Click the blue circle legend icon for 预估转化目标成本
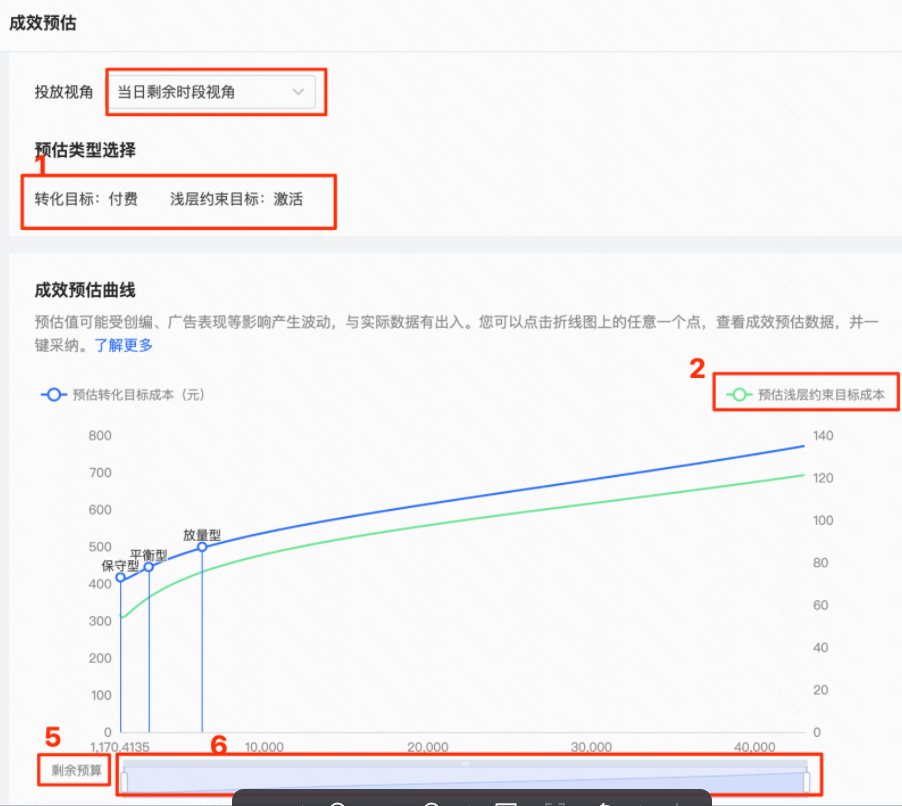902x806 pixels. (x=53, y=394)
